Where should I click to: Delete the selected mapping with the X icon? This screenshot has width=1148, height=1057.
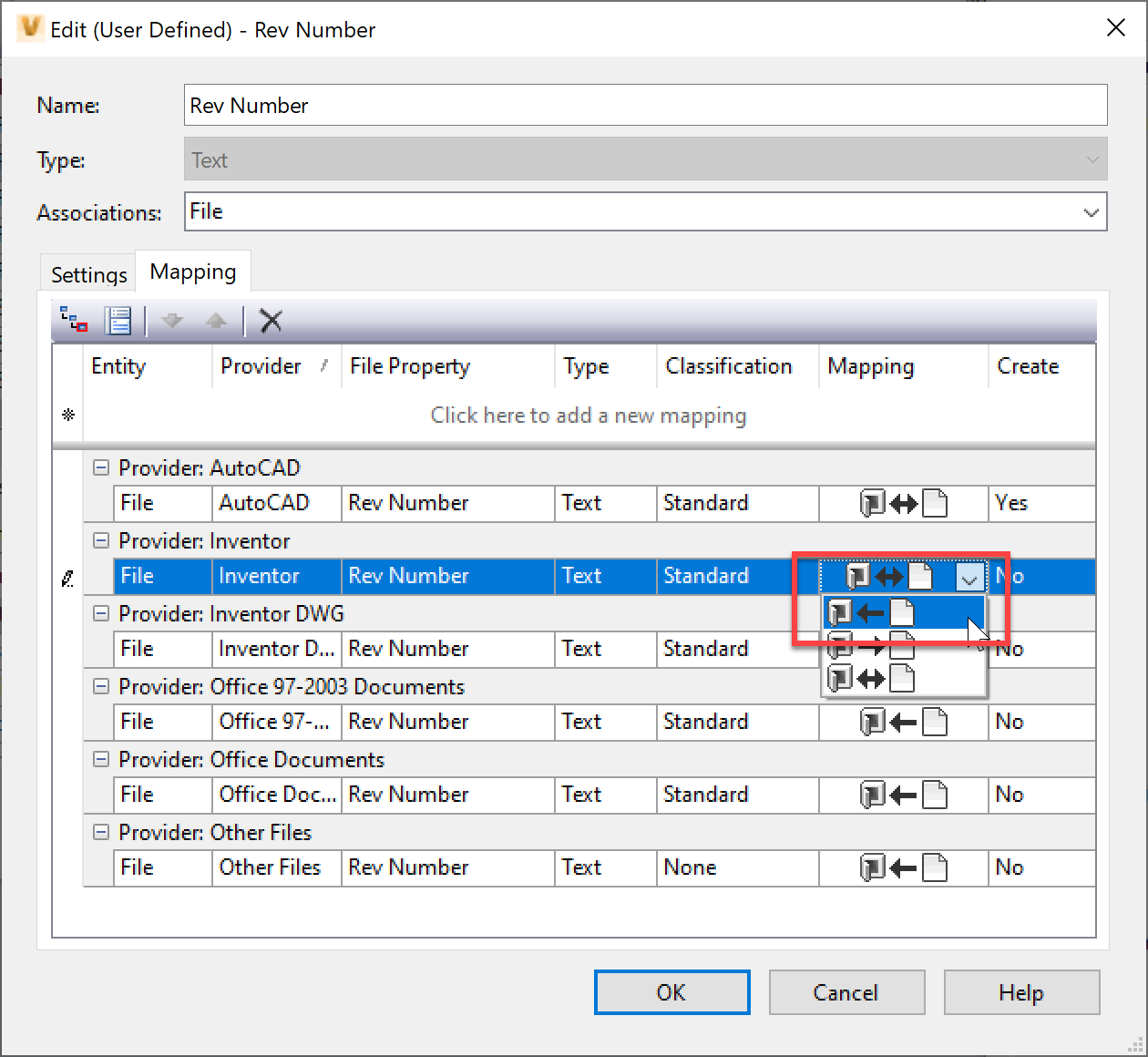coord(271,321)
